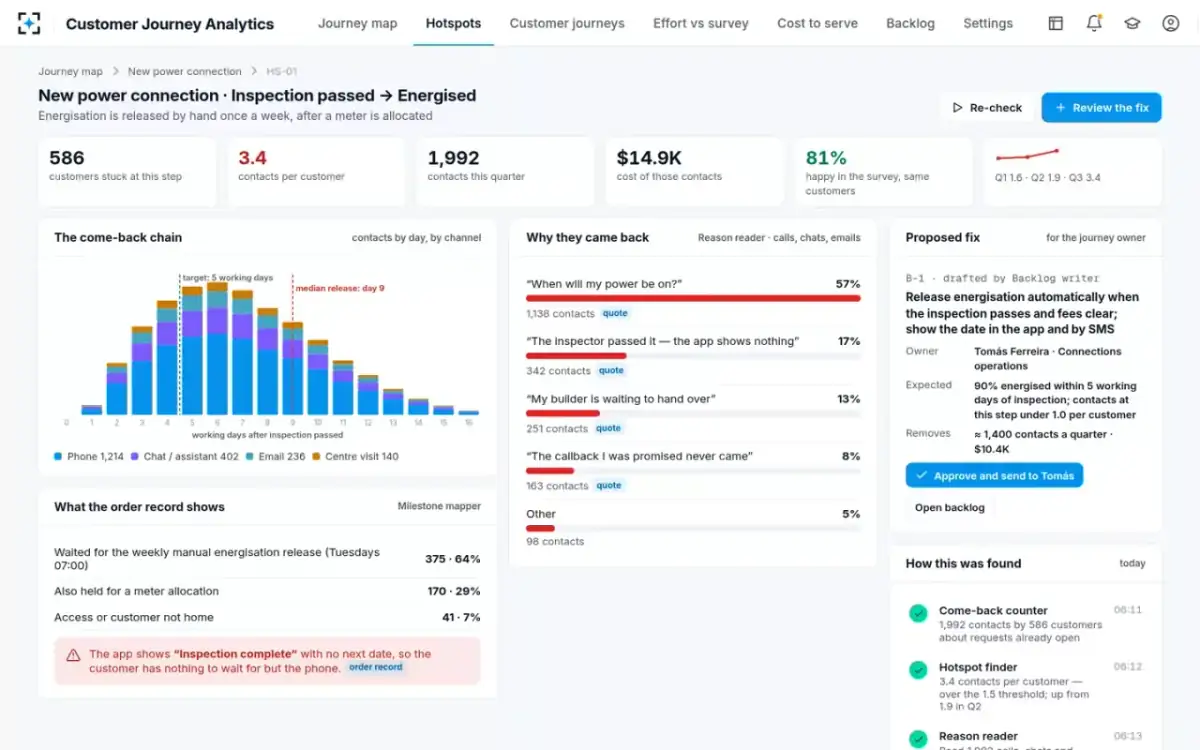Click the Open backlog button
Image resolution: width=1200 pixels, height=750 pixels.
[x=949, y=508]
